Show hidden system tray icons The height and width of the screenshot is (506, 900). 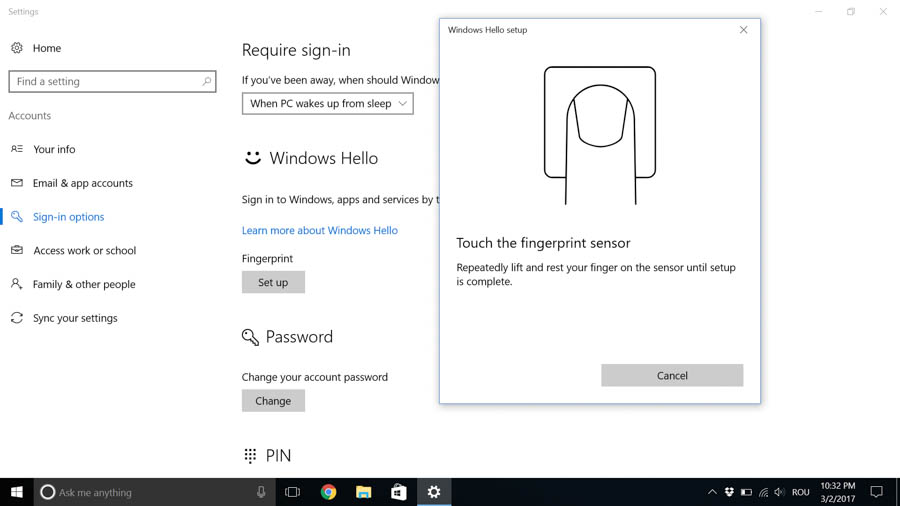click(712, 492)
